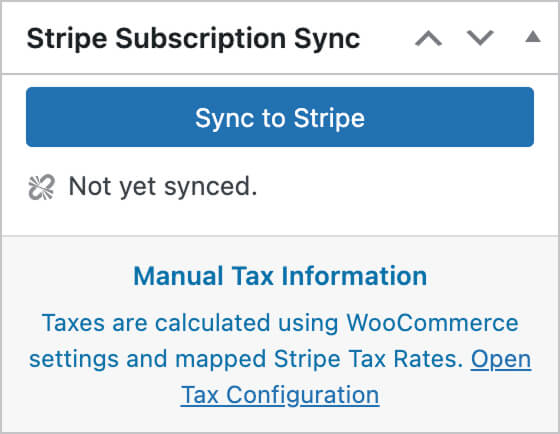Click the unlinked chain icon beside status

(x=41, y=187)
